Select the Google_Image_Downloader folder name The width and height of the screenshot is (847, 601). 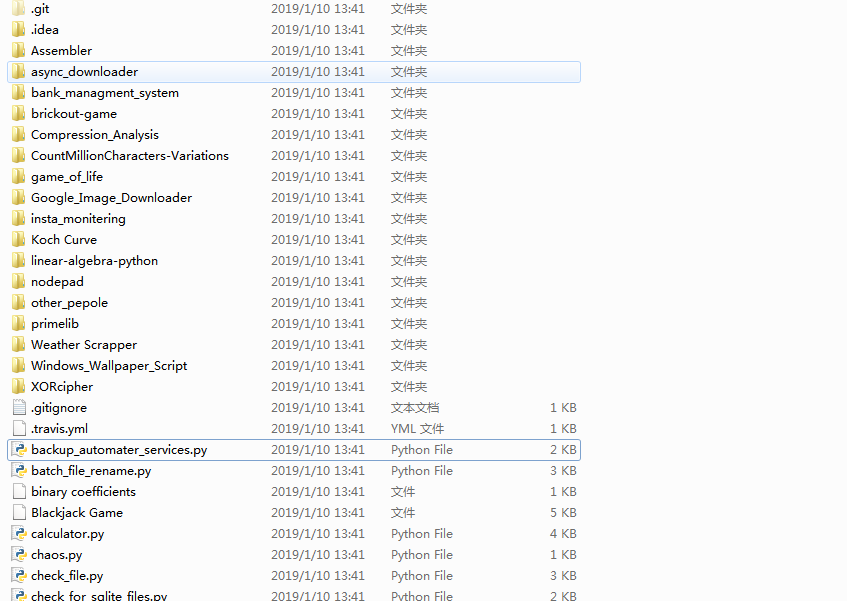point(111,198)
